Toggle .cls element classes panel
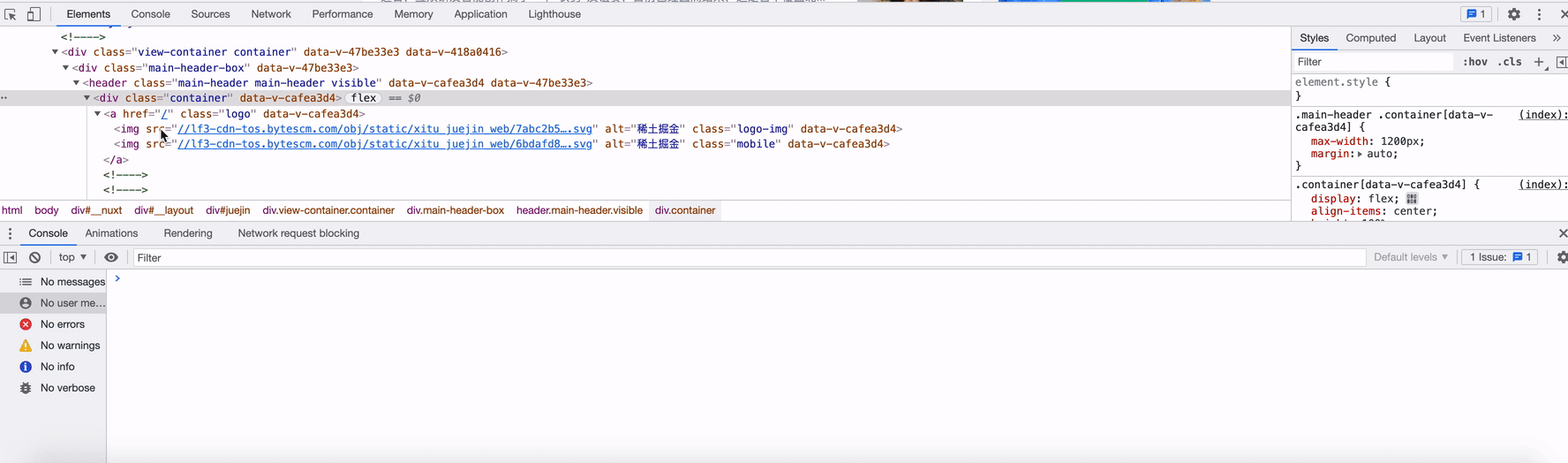 pos(1510,62)
